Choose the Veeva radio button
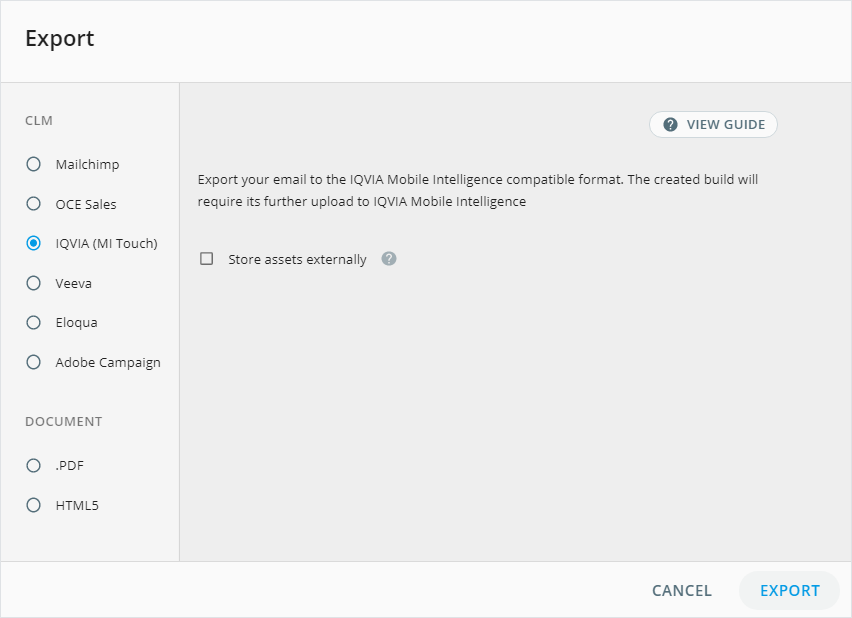852x618 pixels. (34, 283)
